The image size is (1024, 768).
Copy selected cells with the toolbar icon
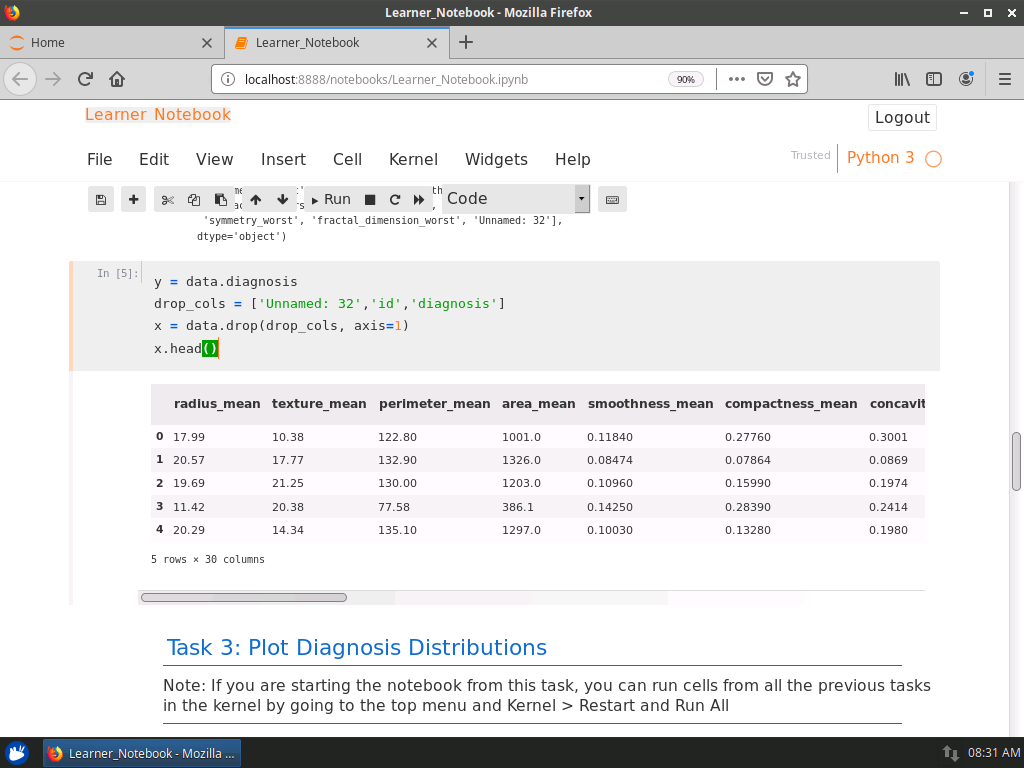[x=194, y=200]
